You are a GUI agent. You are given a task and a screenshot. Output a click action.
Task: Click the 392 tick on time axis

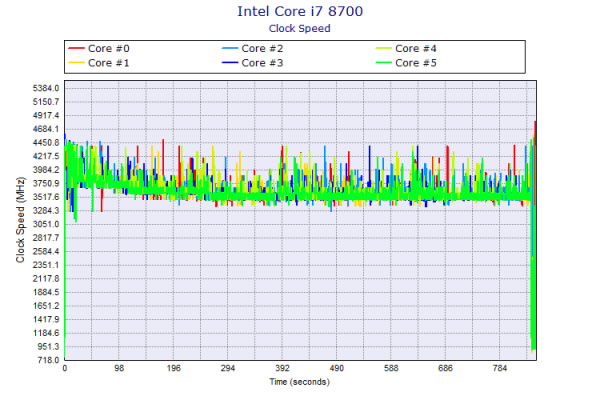pyautogui.click(x=282, y=368)
